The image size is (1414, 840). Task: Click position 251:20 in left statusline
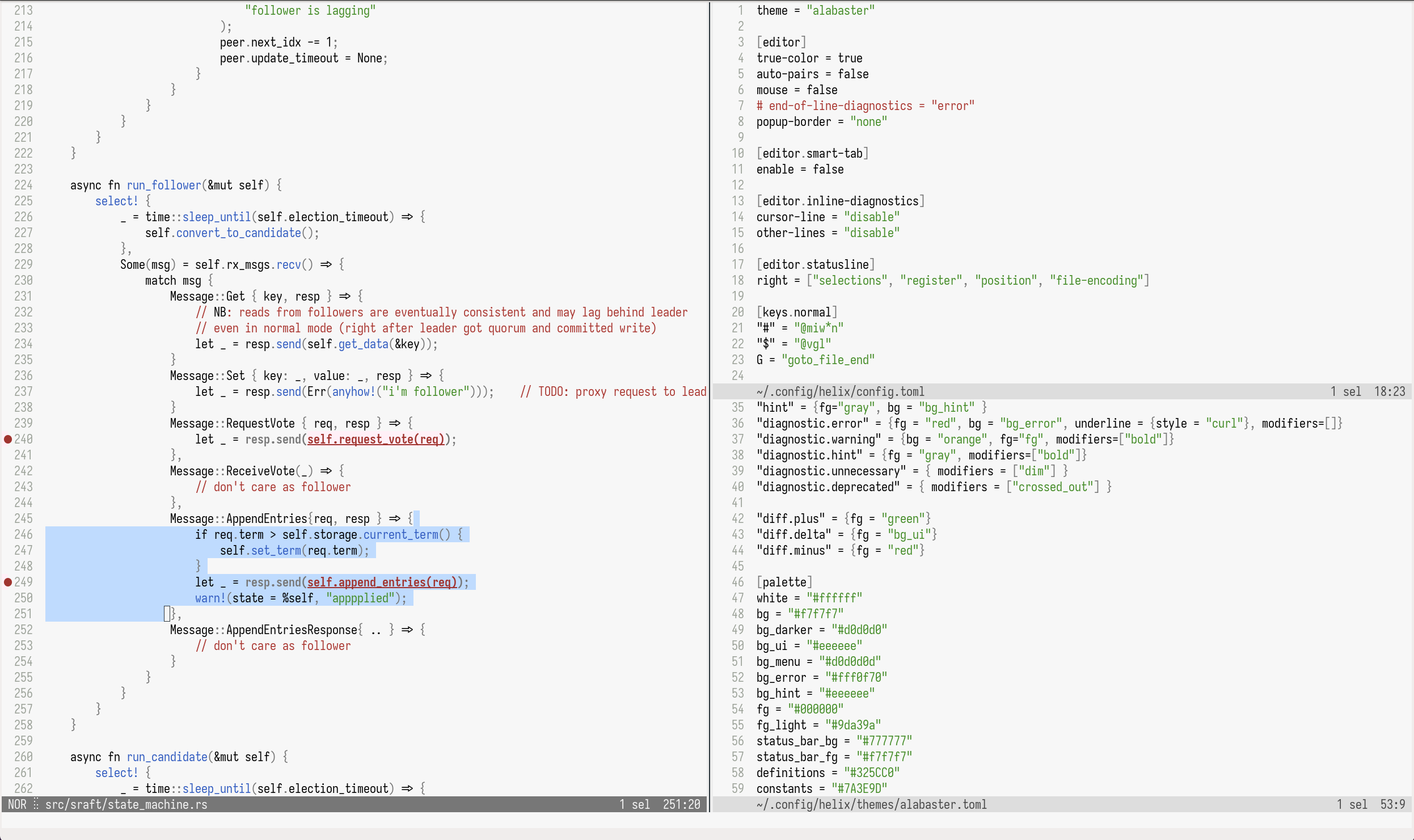pos(682,804)
